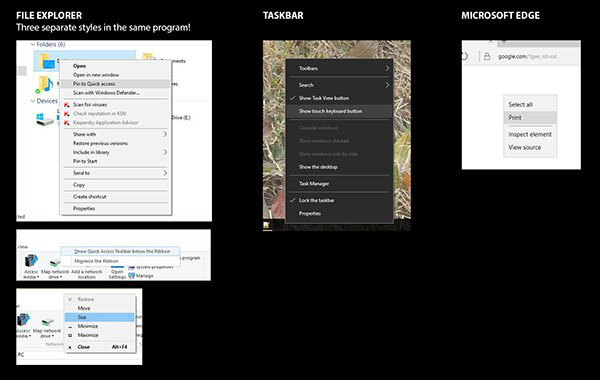Click the Access media icon below Show Quick Access Toolbar menu
The image size is (600, 380).
point(31,261)
